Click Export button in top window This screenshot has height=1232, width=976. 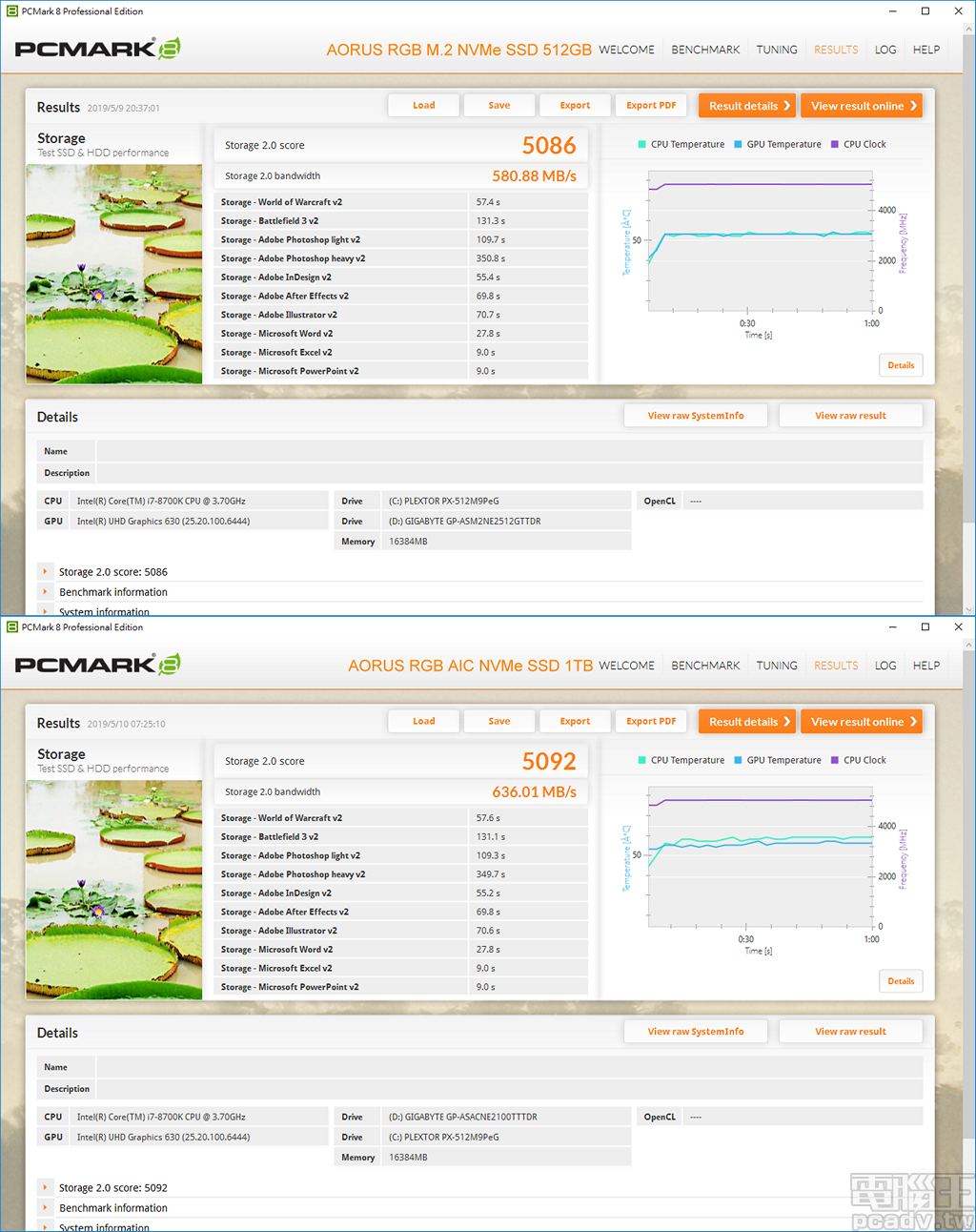click(x=575, y=106)
